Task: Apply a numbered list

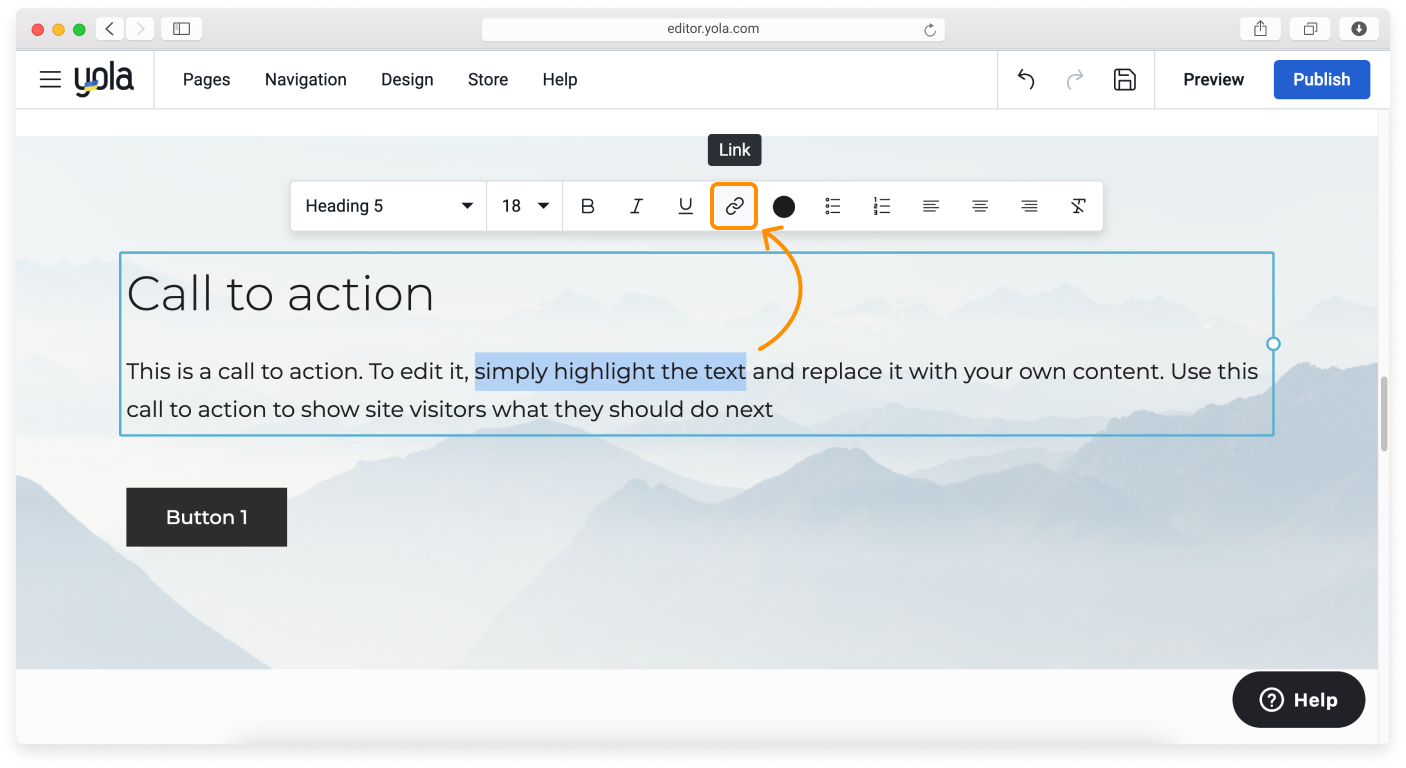Action: [881, 206]
